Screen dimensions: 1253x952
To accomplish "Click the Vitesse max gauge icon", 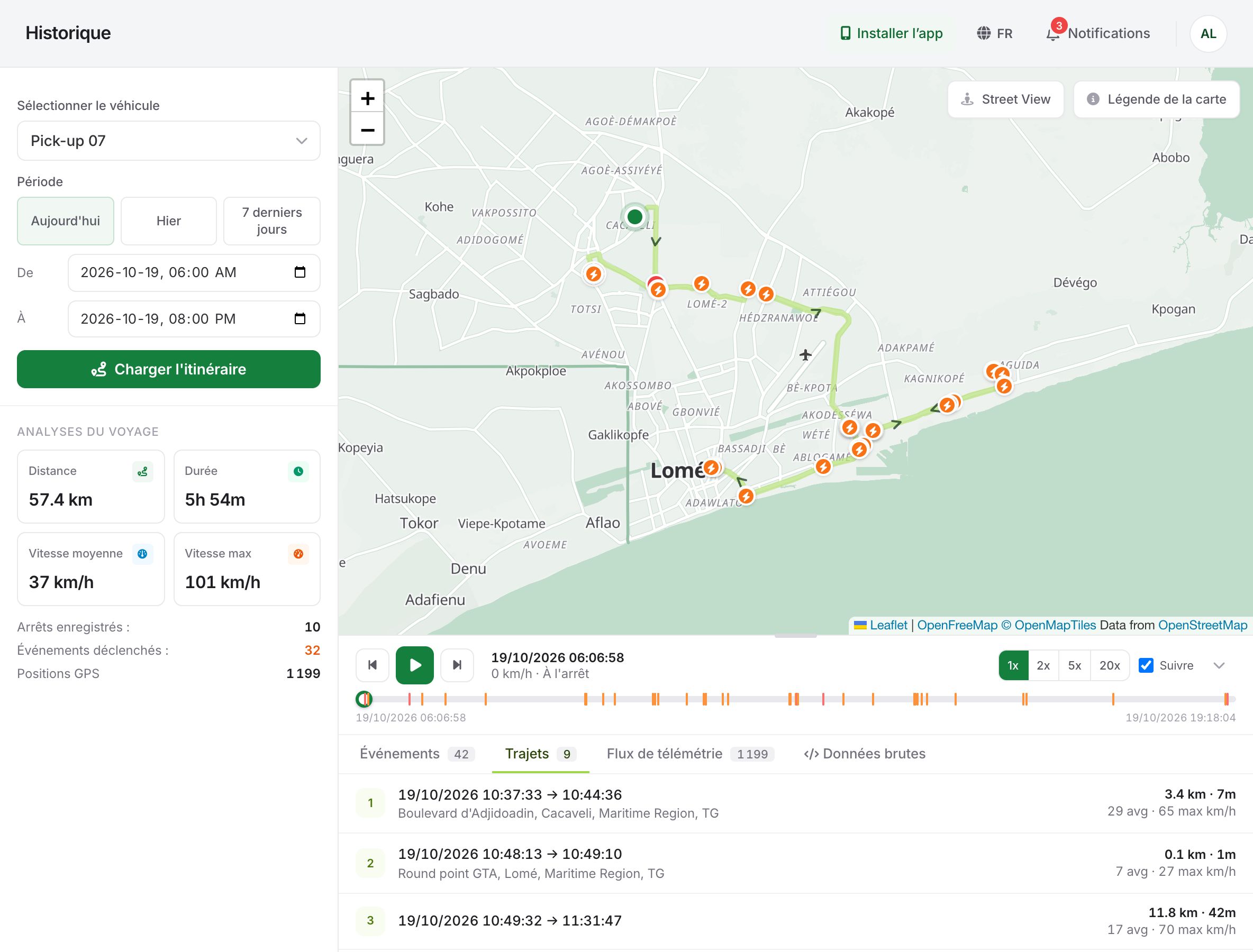I will click(298, 554).
